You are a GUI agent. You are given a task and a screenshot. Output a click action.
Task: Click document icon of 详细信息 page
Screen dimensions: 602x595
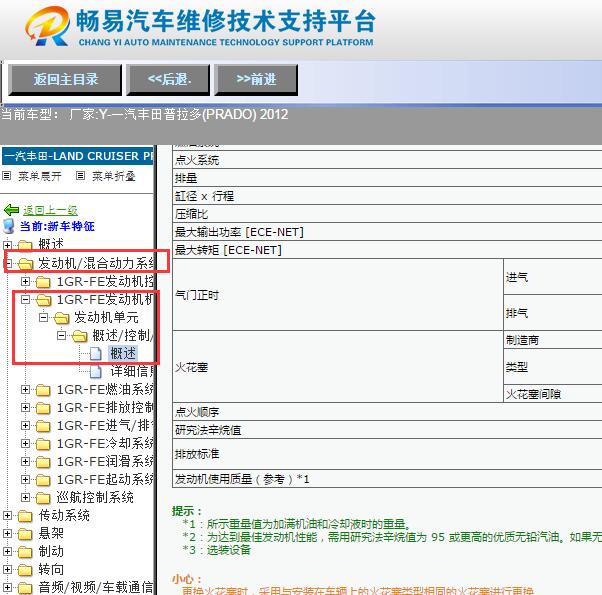click(96, 372)
